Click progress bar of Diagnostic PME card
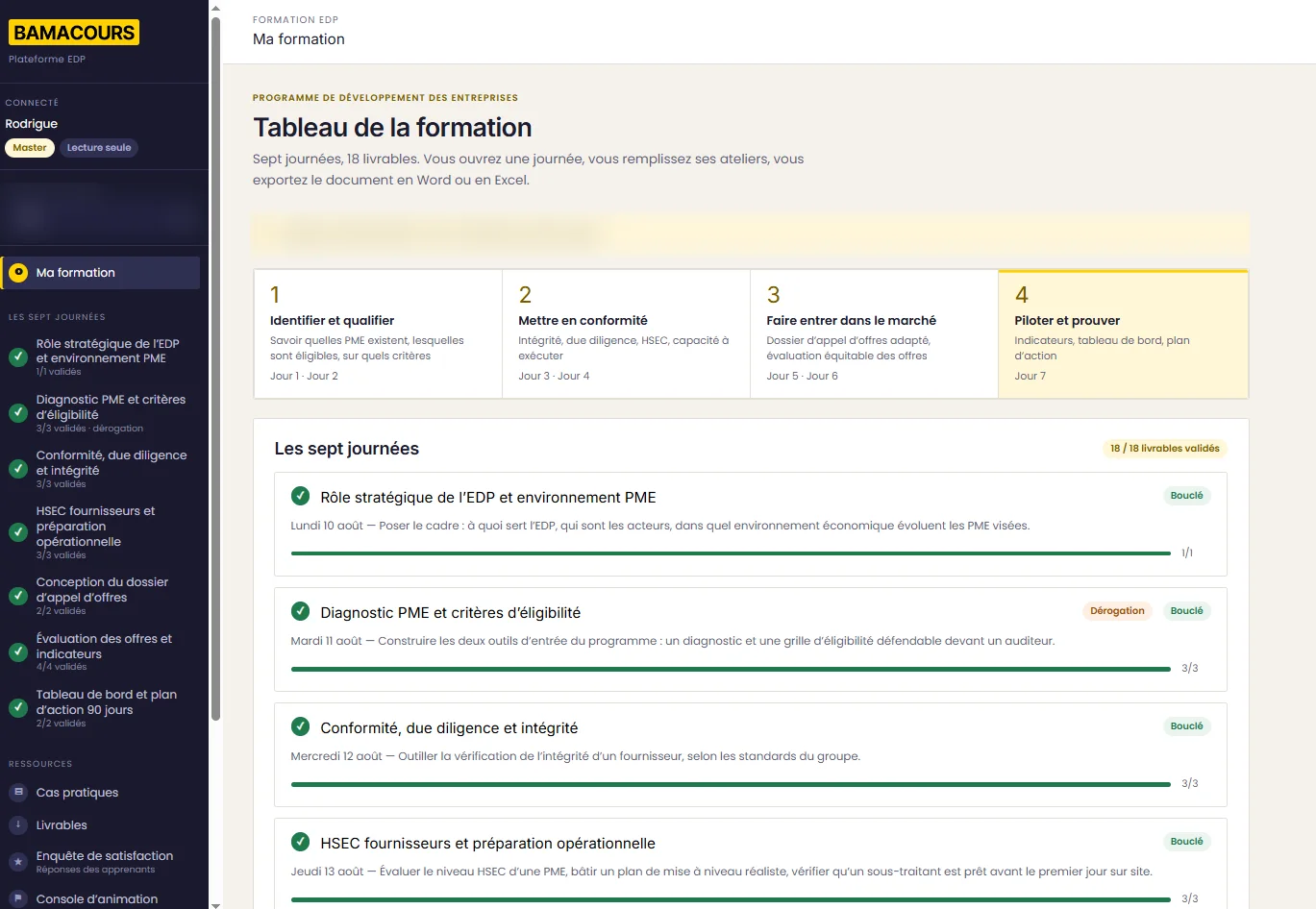This screenshot has height=909, width=1316. click(731, 669)
